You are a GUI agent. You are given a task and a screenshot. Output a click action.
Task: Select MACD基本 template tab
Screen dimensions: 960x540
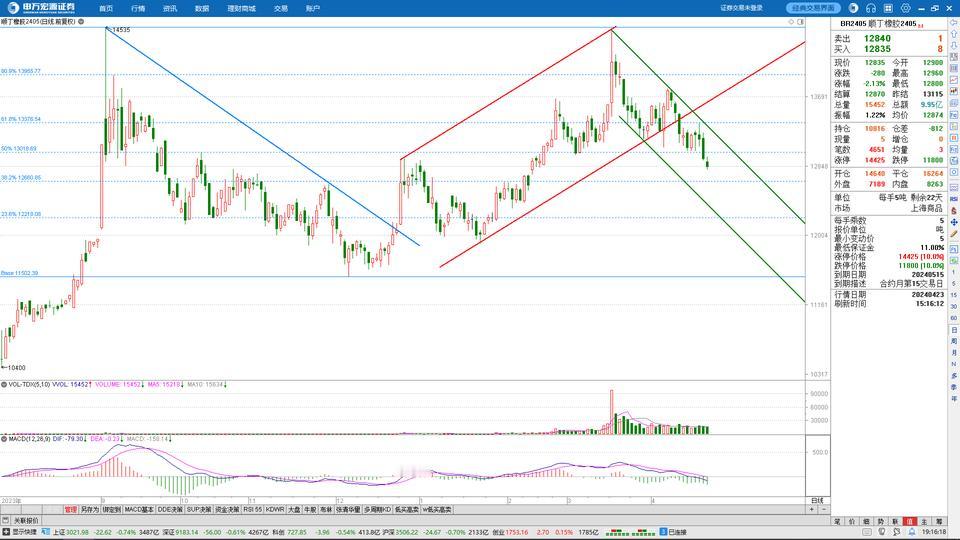(x=140, y=509)
